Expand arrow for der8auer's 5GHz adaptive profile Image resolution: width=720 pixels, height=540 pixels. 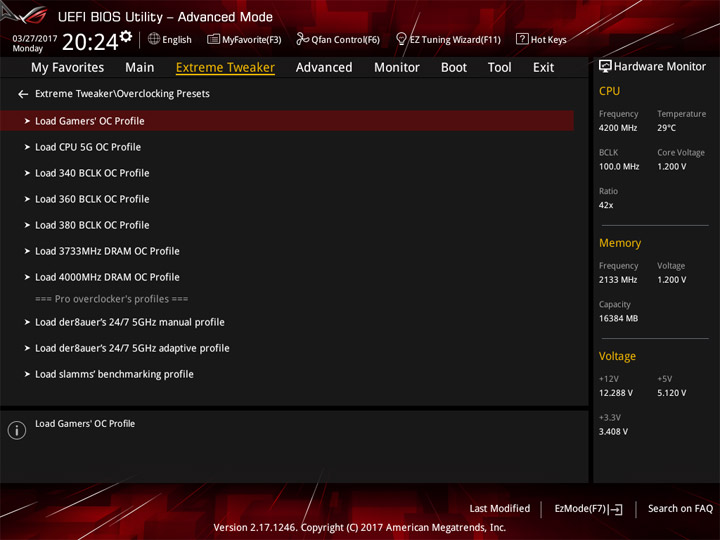27,349
